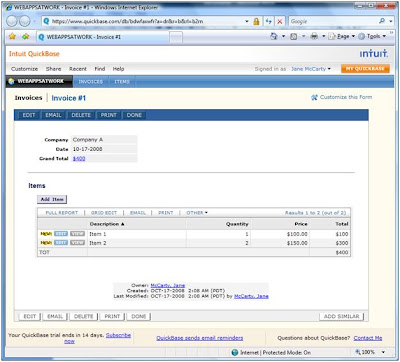This screenshot has height=362, width=400.
Task: Open the Page dropdown menu
Action: [x=342, y=36]
